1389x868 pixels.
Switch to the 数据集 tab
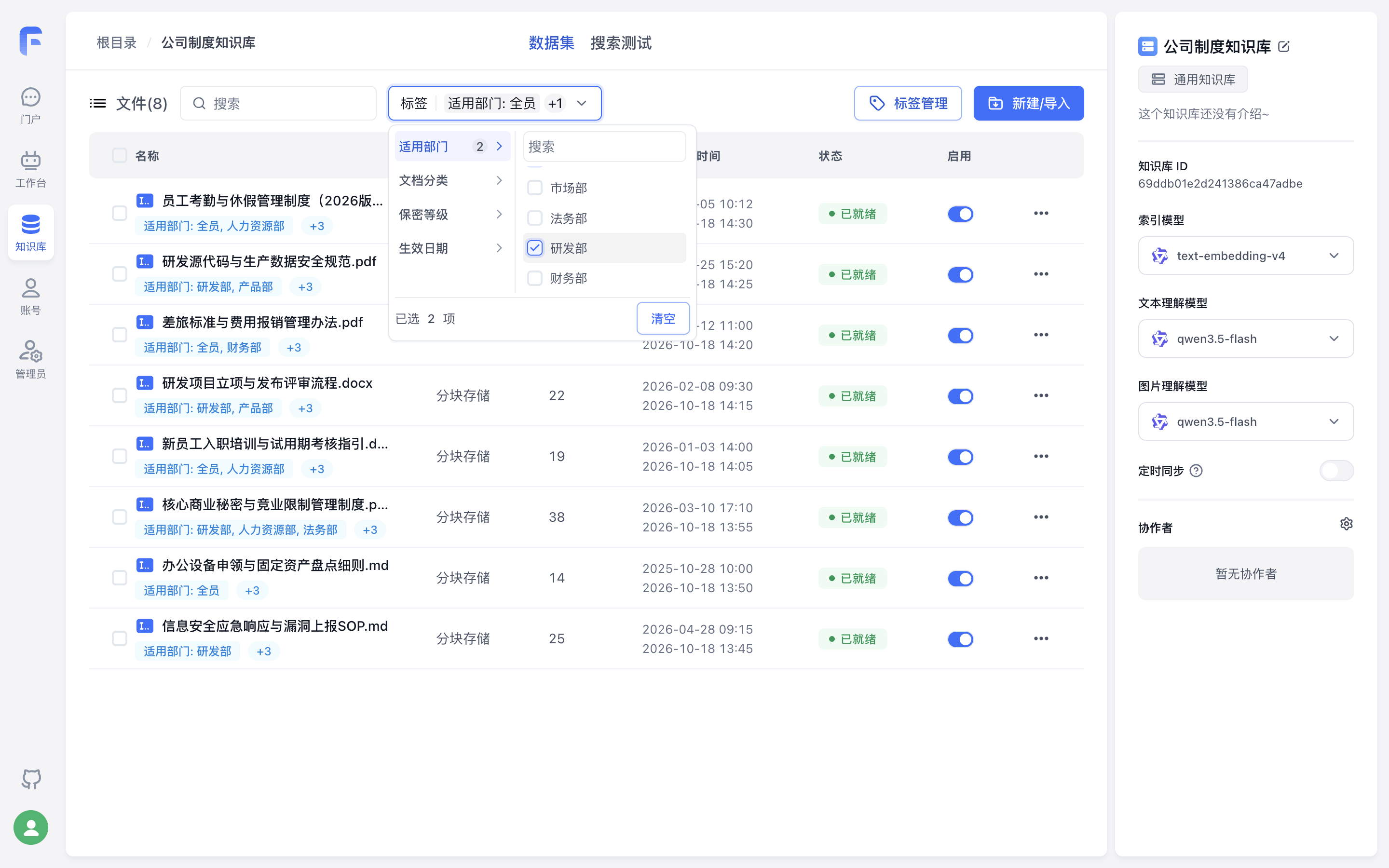pyautogui.click(x=551, y=43)
